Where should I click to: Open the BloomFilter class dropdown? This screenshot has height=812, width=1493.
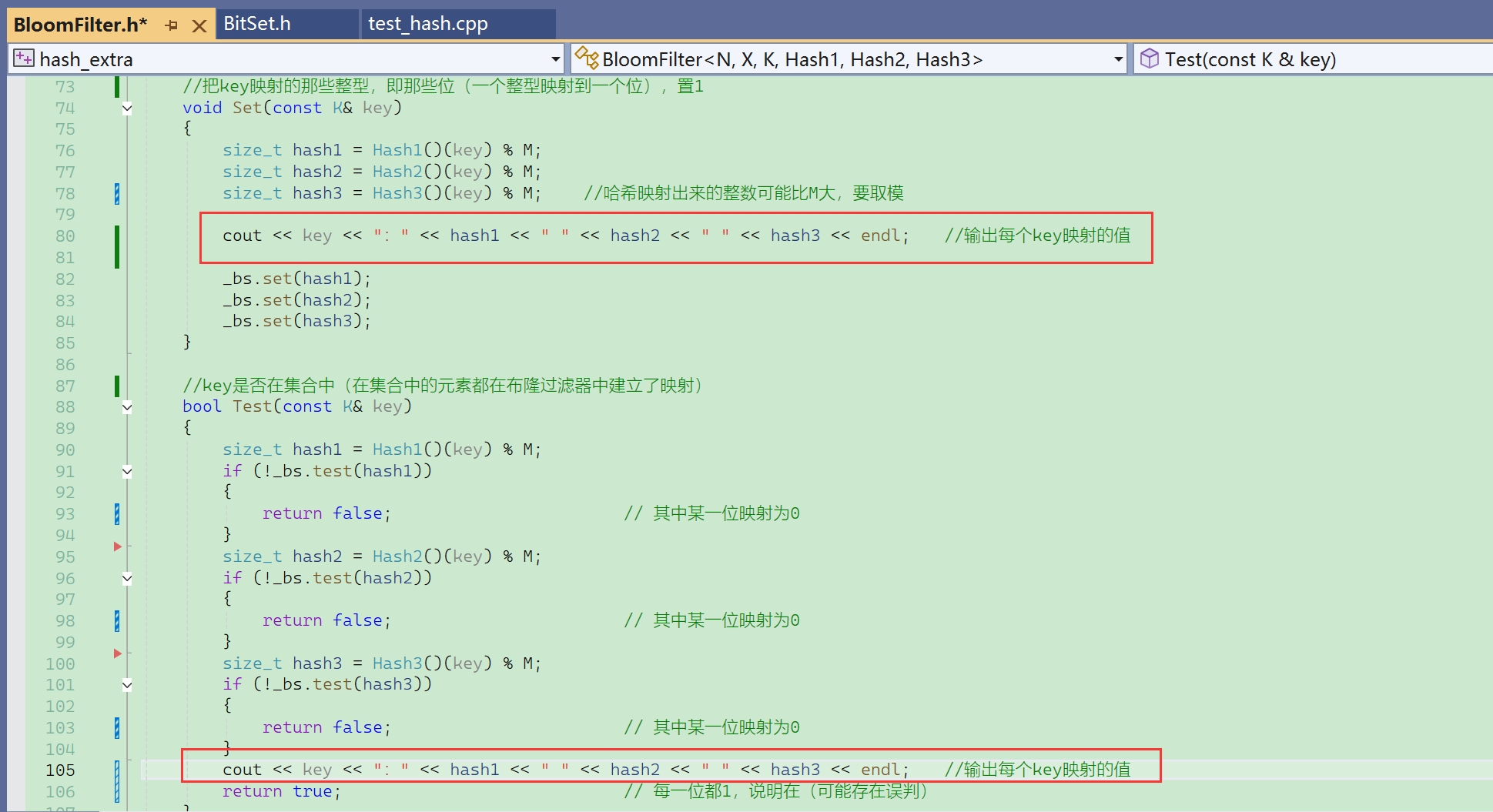point(1119,59)
